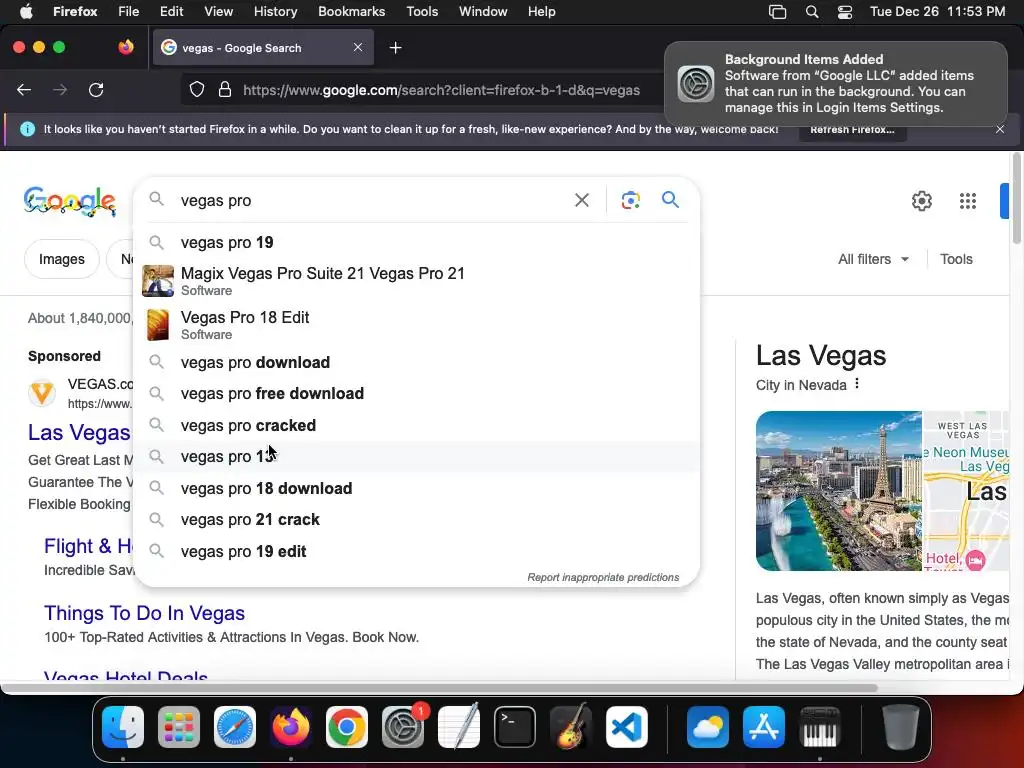Open App Store from the Dock
1024x768 pixels.
[x=763, y=727]
